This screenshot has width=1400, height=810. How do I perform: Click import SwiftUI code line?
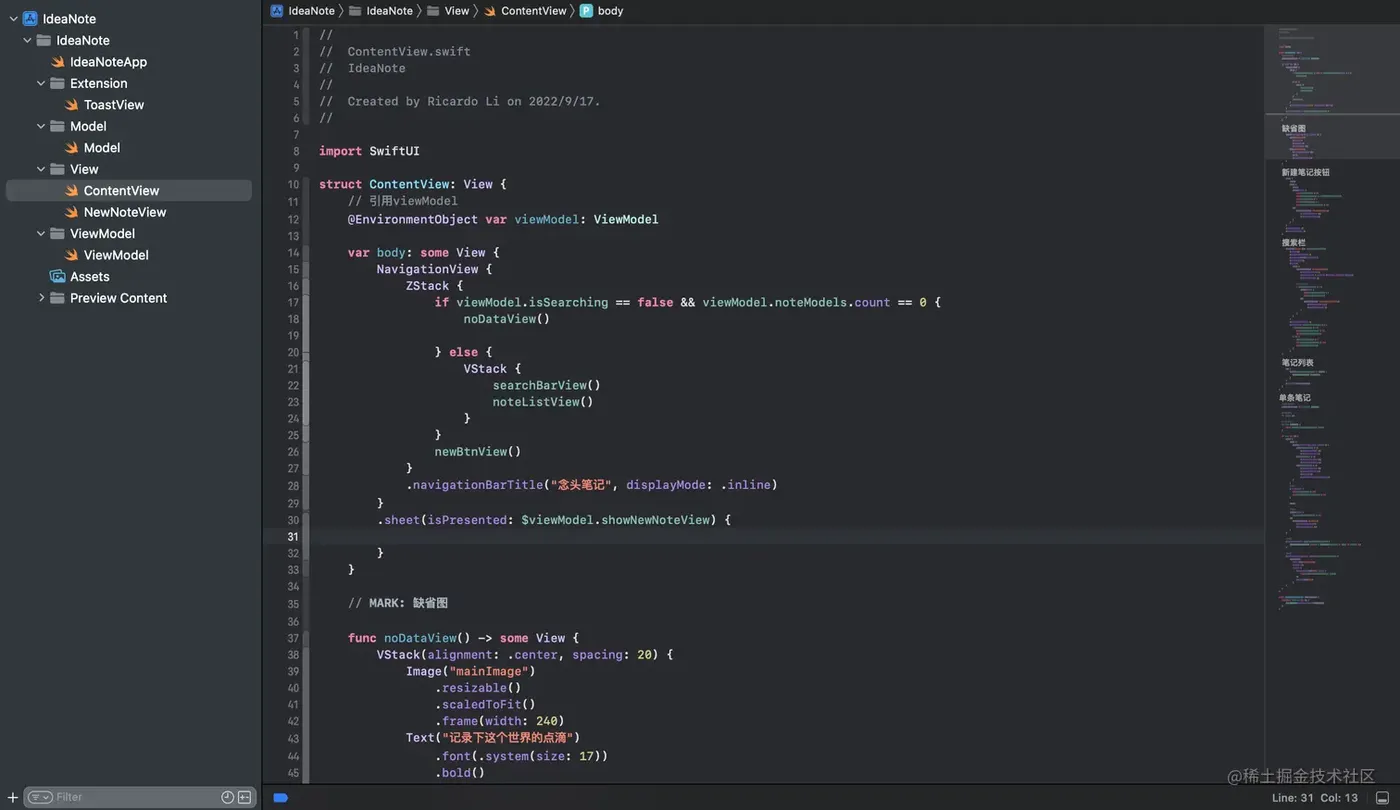pyautogui.click(x=369, y=151)
